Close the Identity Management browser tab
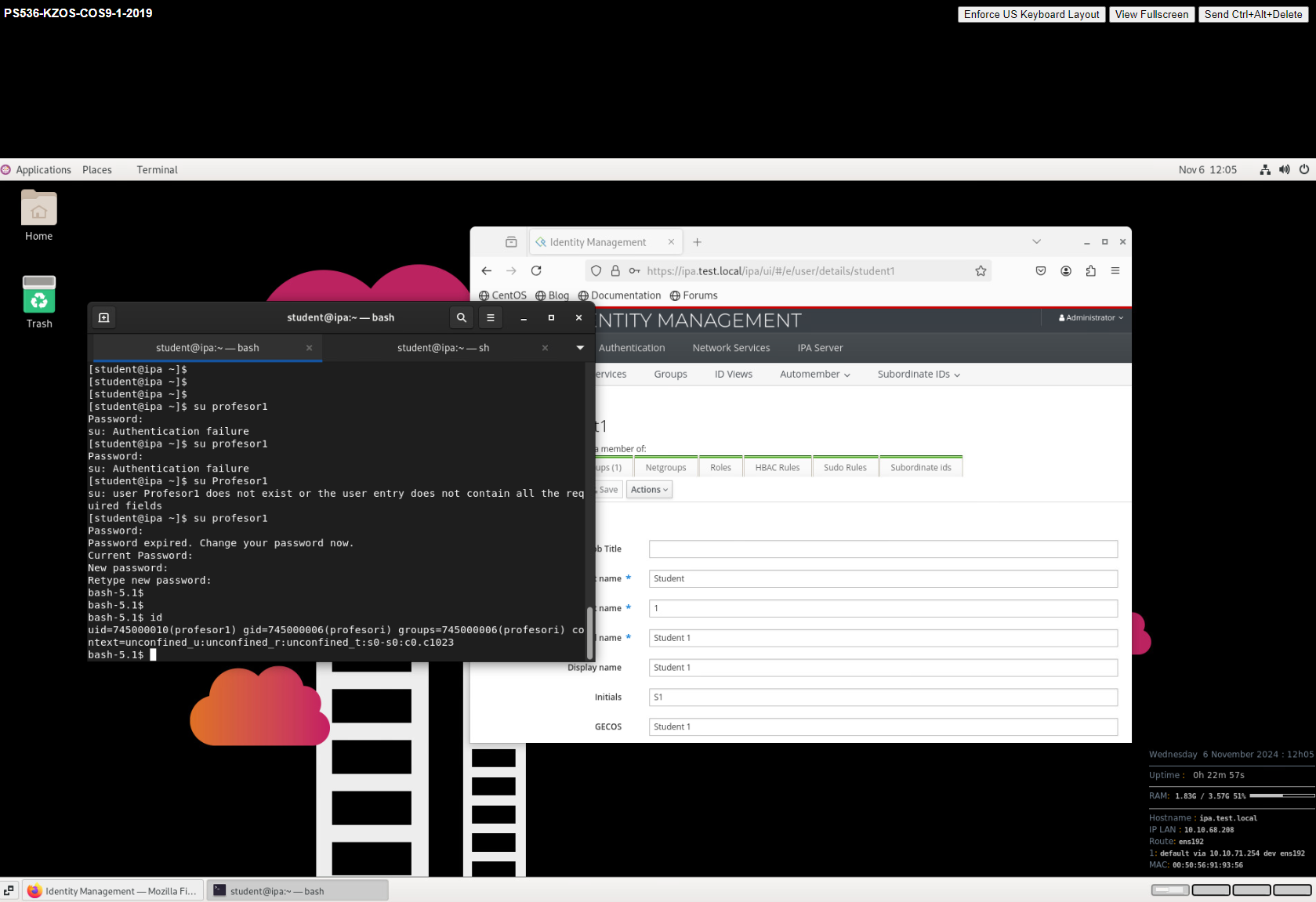This screenshot has width=1316, height=902. pos(671,242)
